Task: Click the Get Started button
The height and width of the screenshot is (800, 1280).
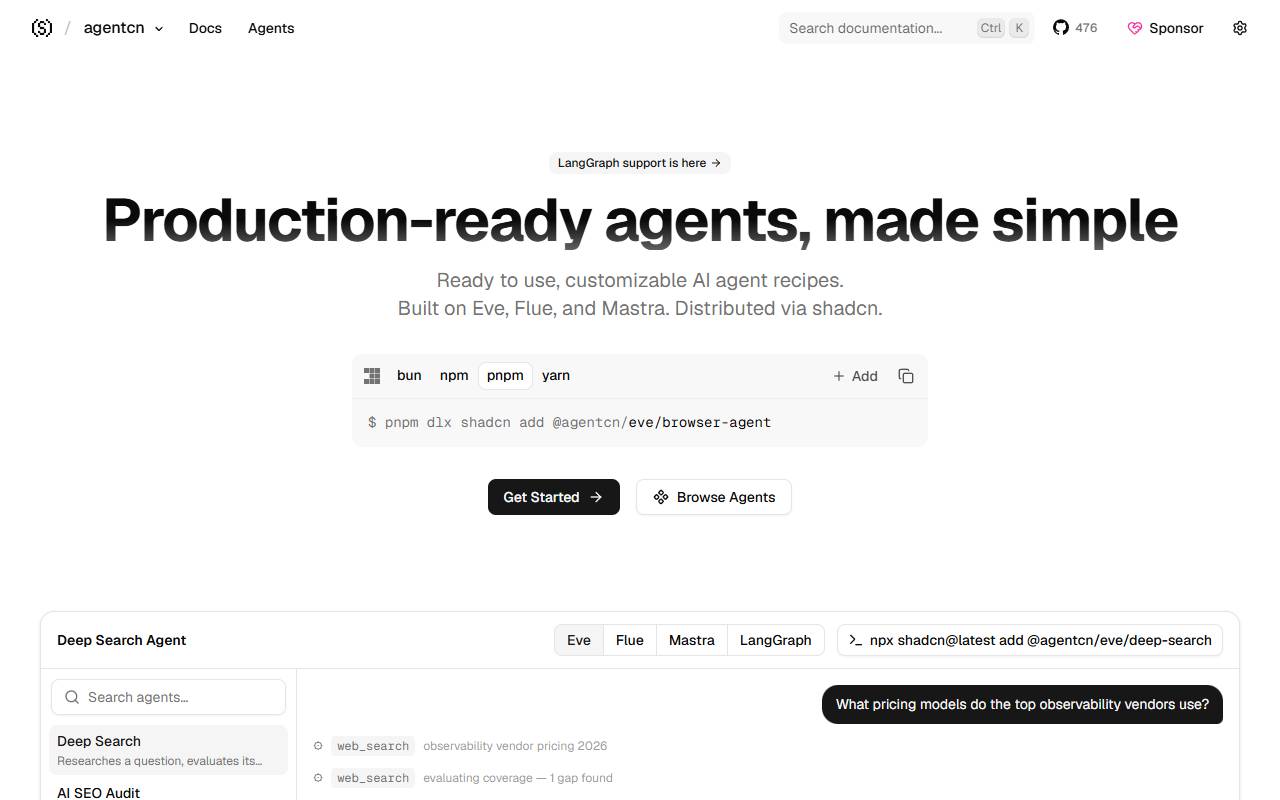Action: (x=554, y=497)
